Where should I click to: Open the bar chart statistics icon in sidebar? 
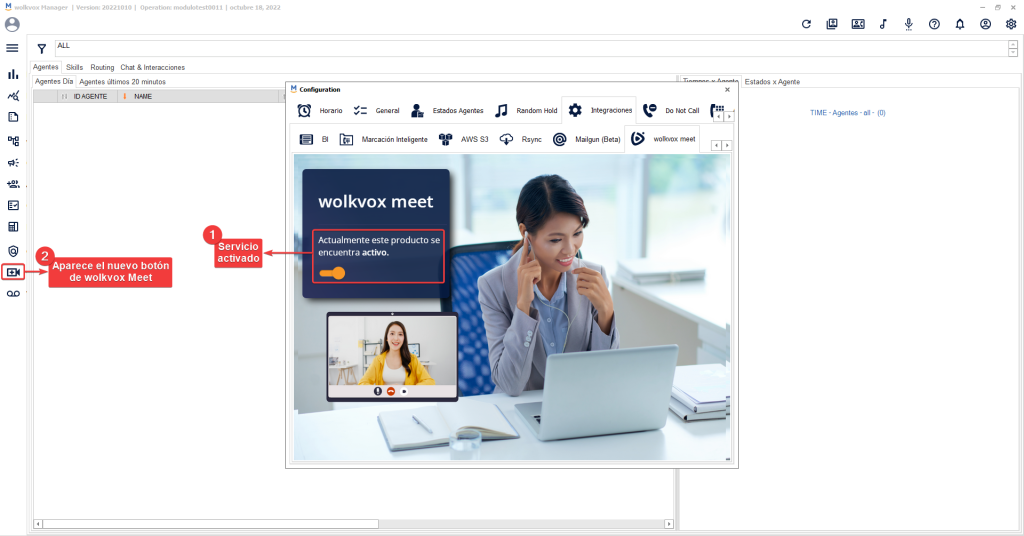[x=13, y=74]
